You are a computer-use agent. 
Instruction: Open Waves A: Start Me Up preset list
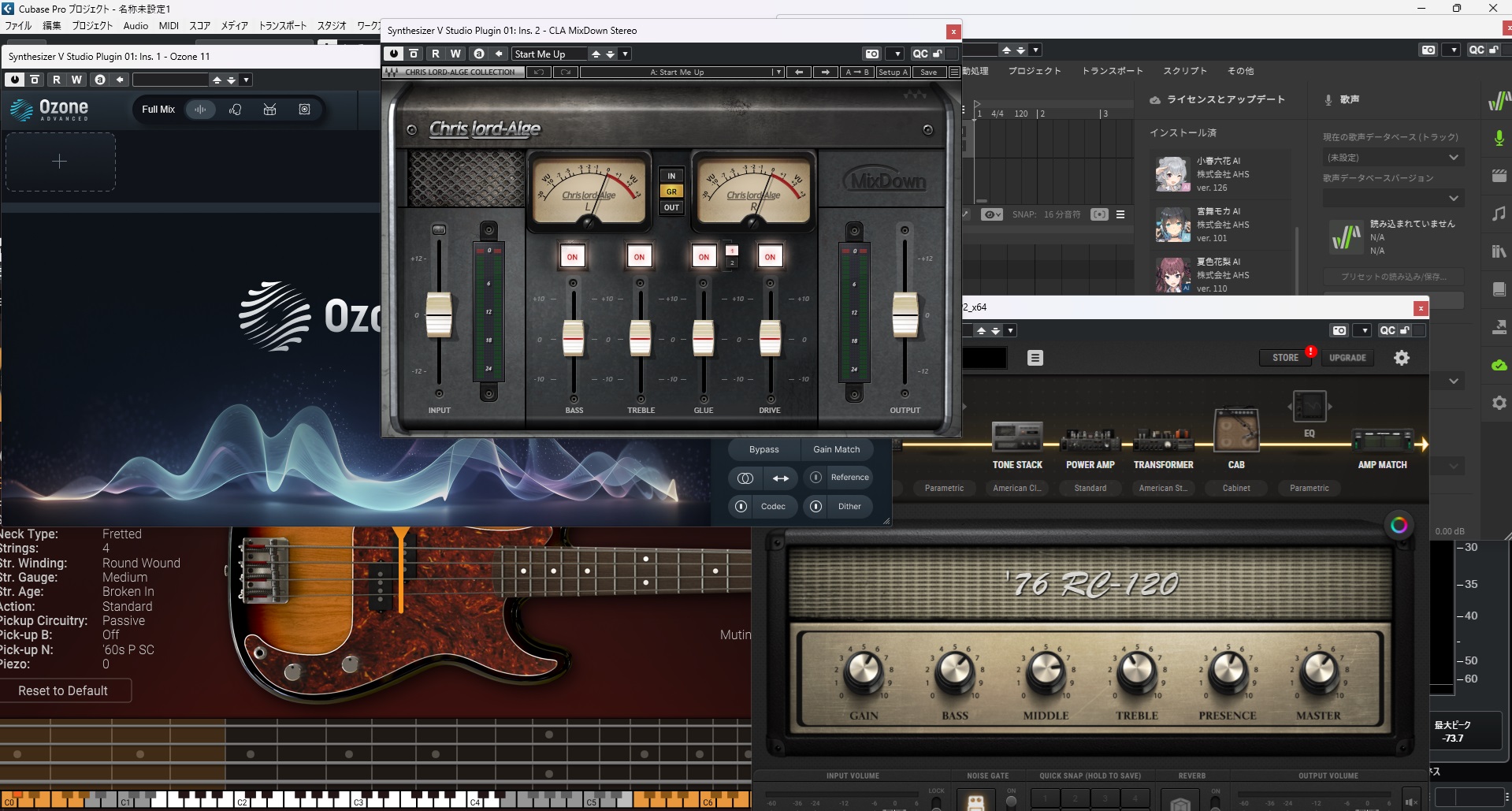[682, 72]
